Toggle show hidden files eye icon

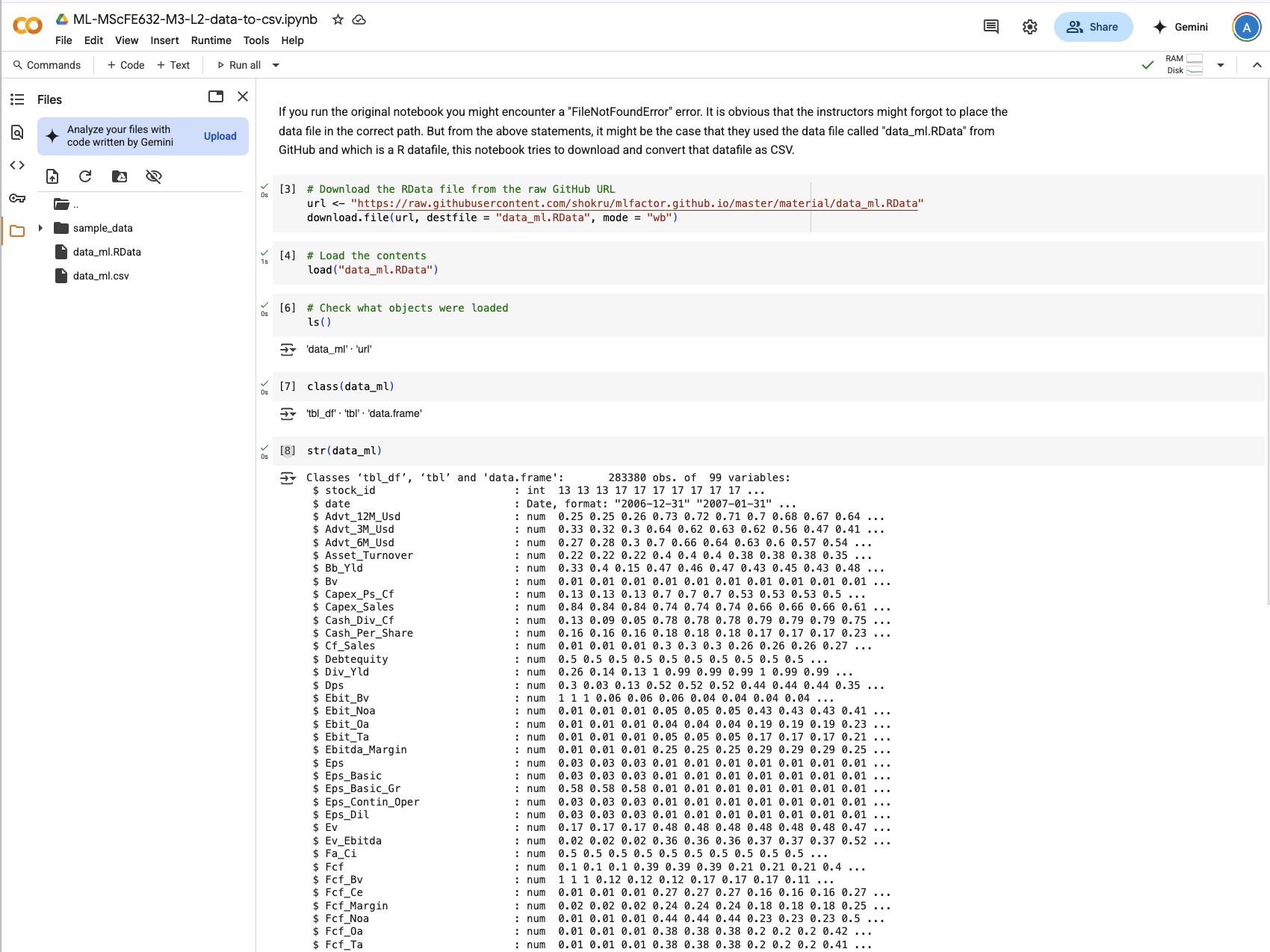click(154, 176)
